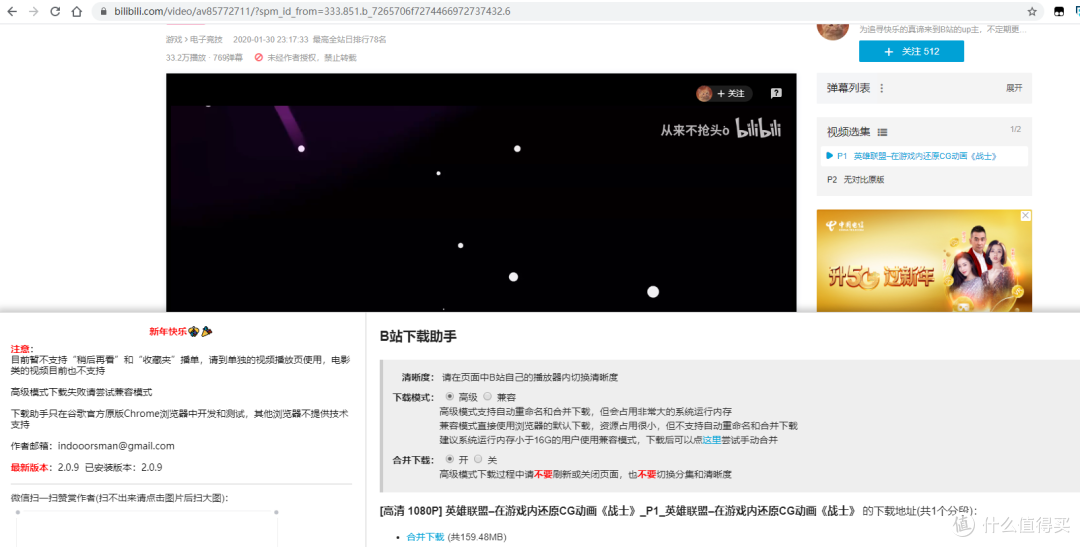Click inside the video player area
This screenshot has width=1080, height=547.
point(481,192)
